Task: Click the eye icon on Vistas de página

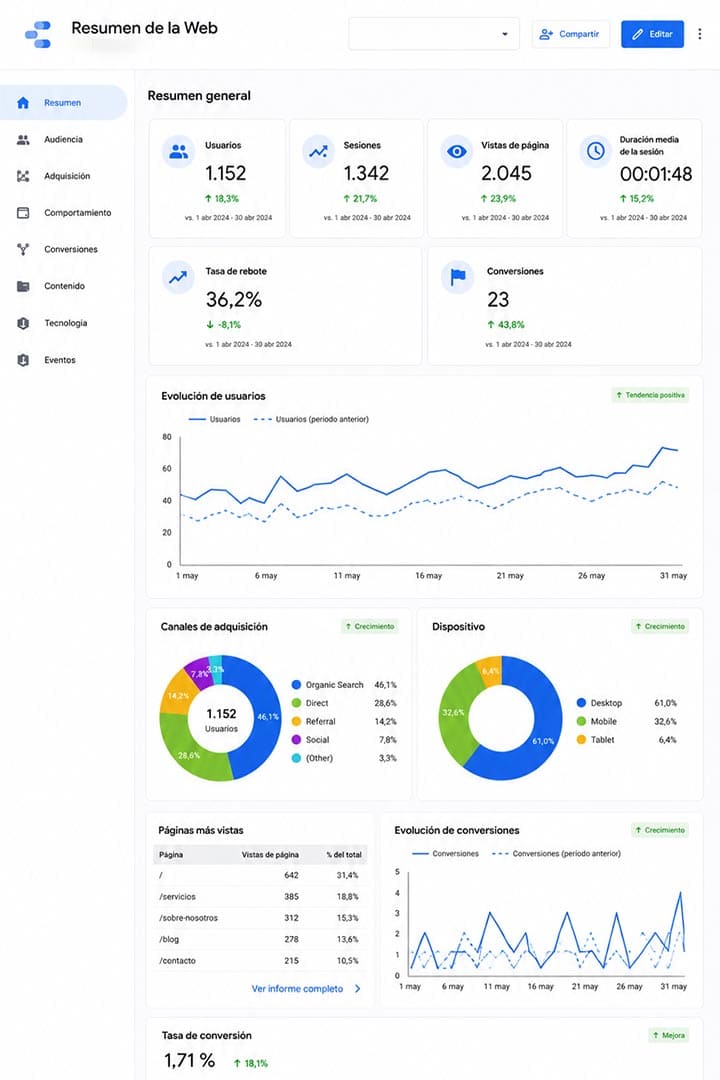Action: (457, 152)
